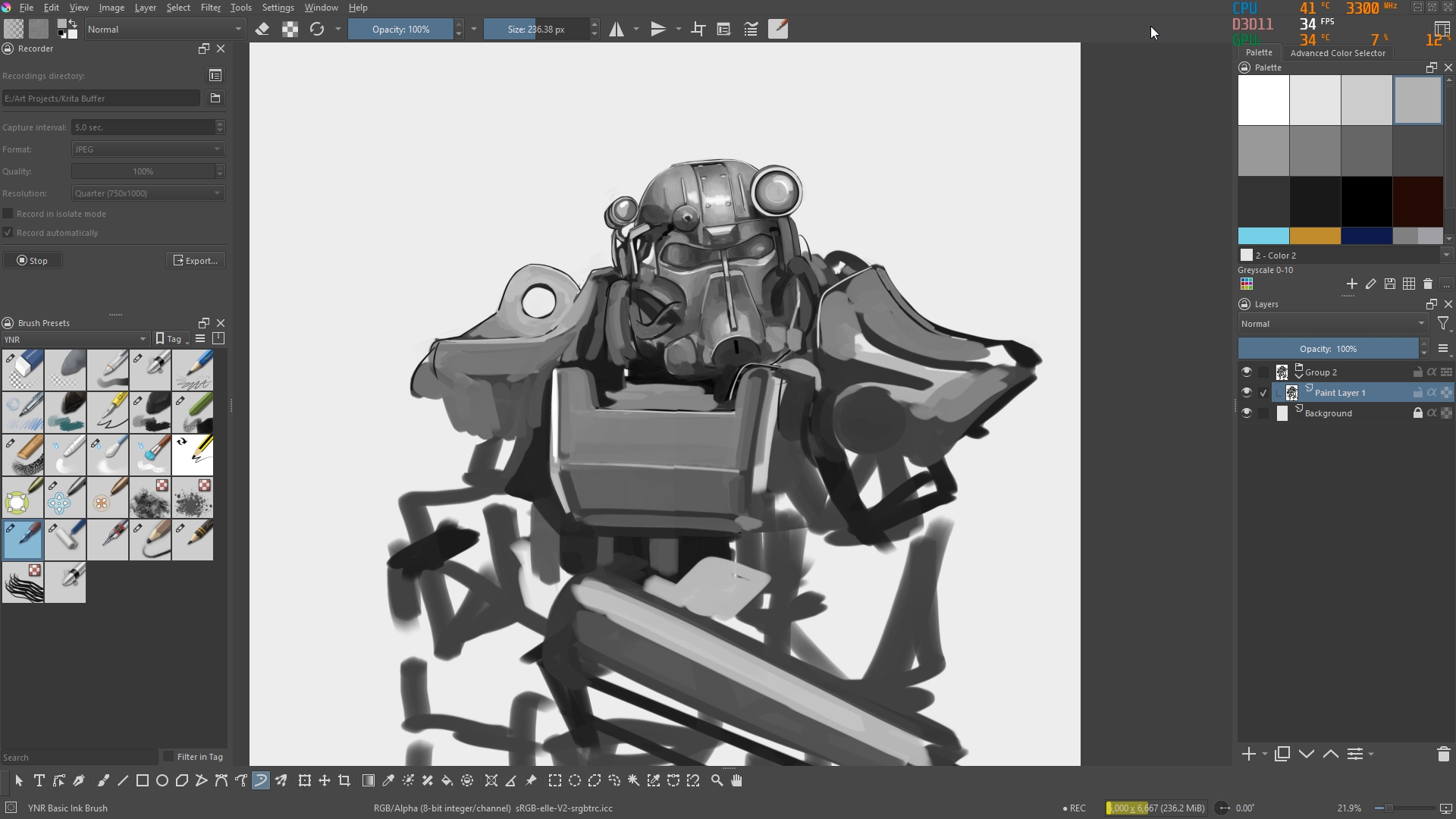Open YNR brush tag dropdown
This screenshot has height=819, width=1456.
click(x=75, y=339)
